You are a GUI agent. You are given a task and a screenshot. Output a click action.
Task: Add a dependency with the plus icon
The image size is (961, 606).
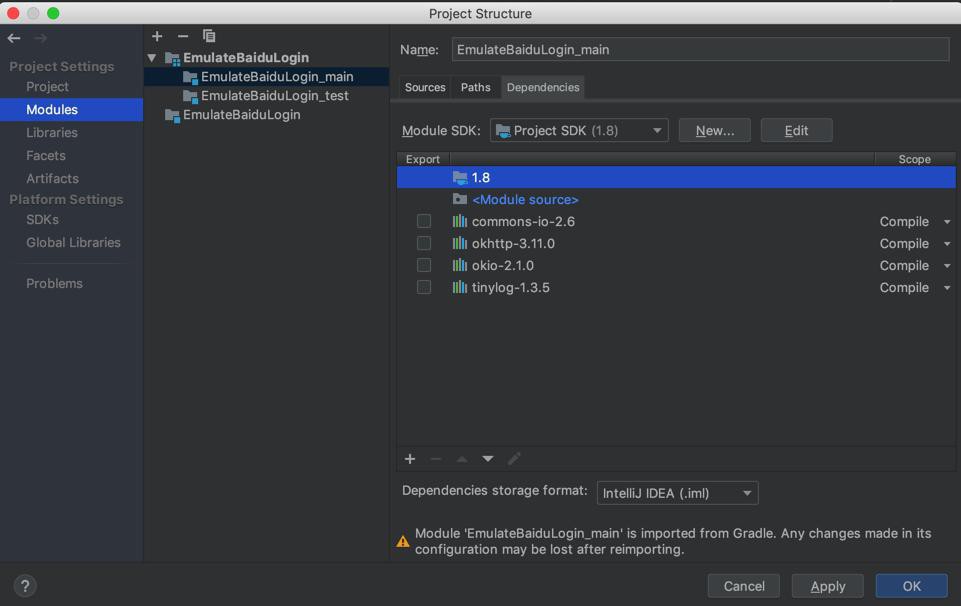click(x=410, y=458)
